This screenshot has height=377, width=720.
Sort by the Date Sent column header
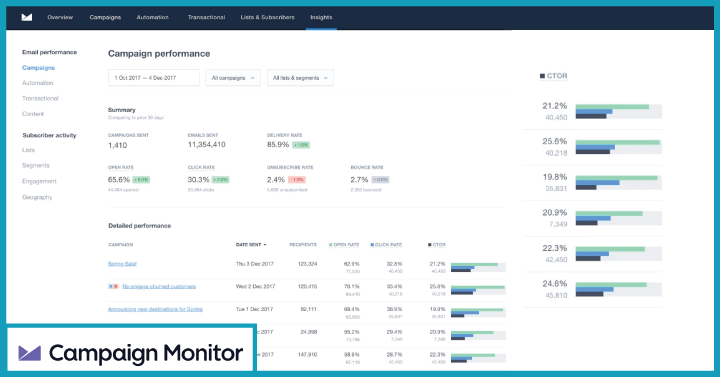[251, 245]
